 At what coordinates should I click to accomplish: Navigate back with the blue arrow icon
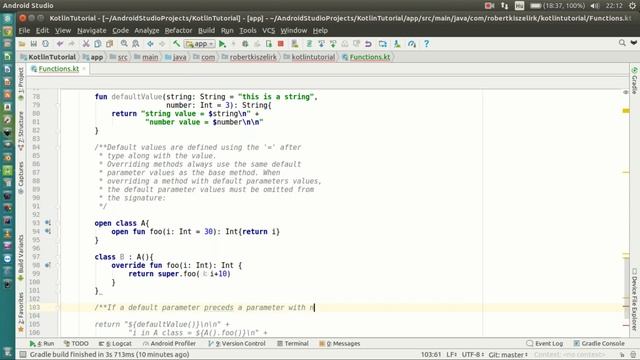point(150,44)
